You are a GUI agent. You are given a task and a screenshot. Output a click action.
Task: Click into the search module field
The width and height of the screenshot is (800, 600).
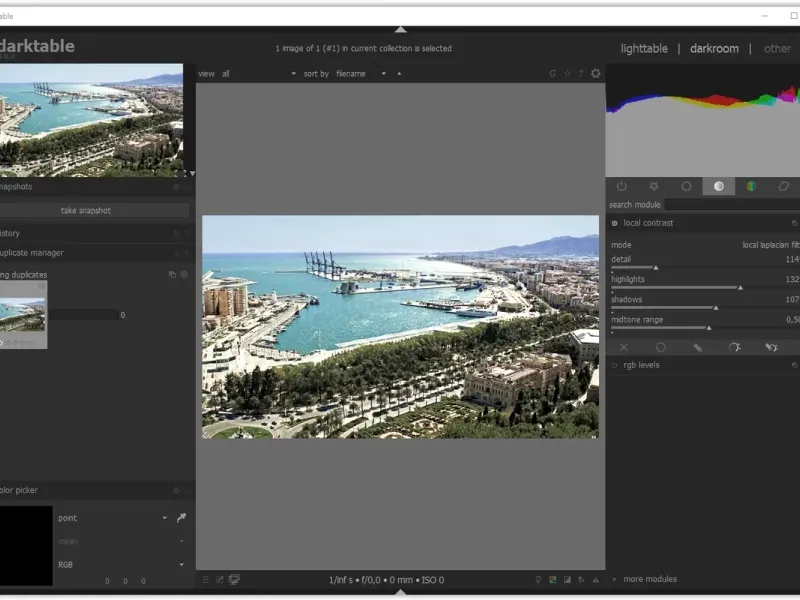(732, 205)
